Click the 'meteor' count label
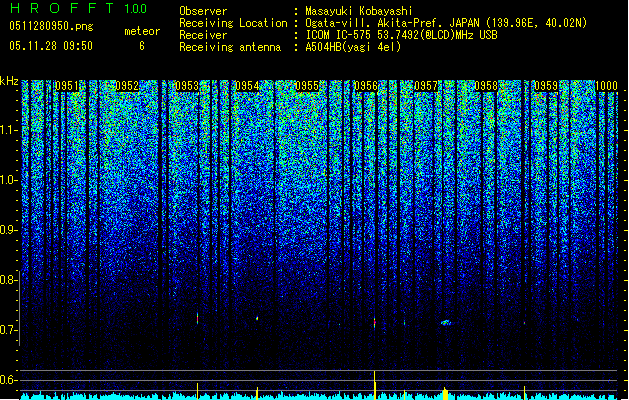This screenshot has height=400, width=629. 142,31
